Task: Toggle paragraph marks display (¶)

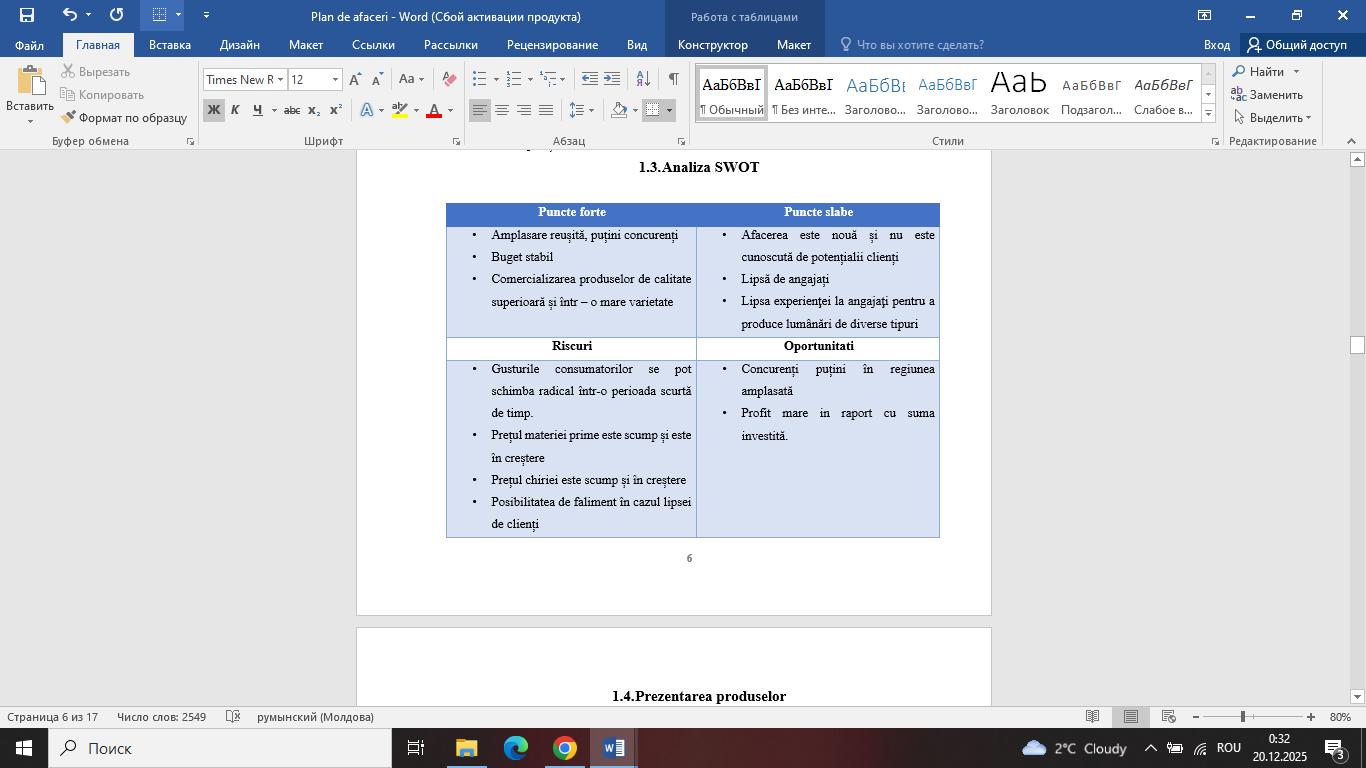Action: [x=673, y=79]
